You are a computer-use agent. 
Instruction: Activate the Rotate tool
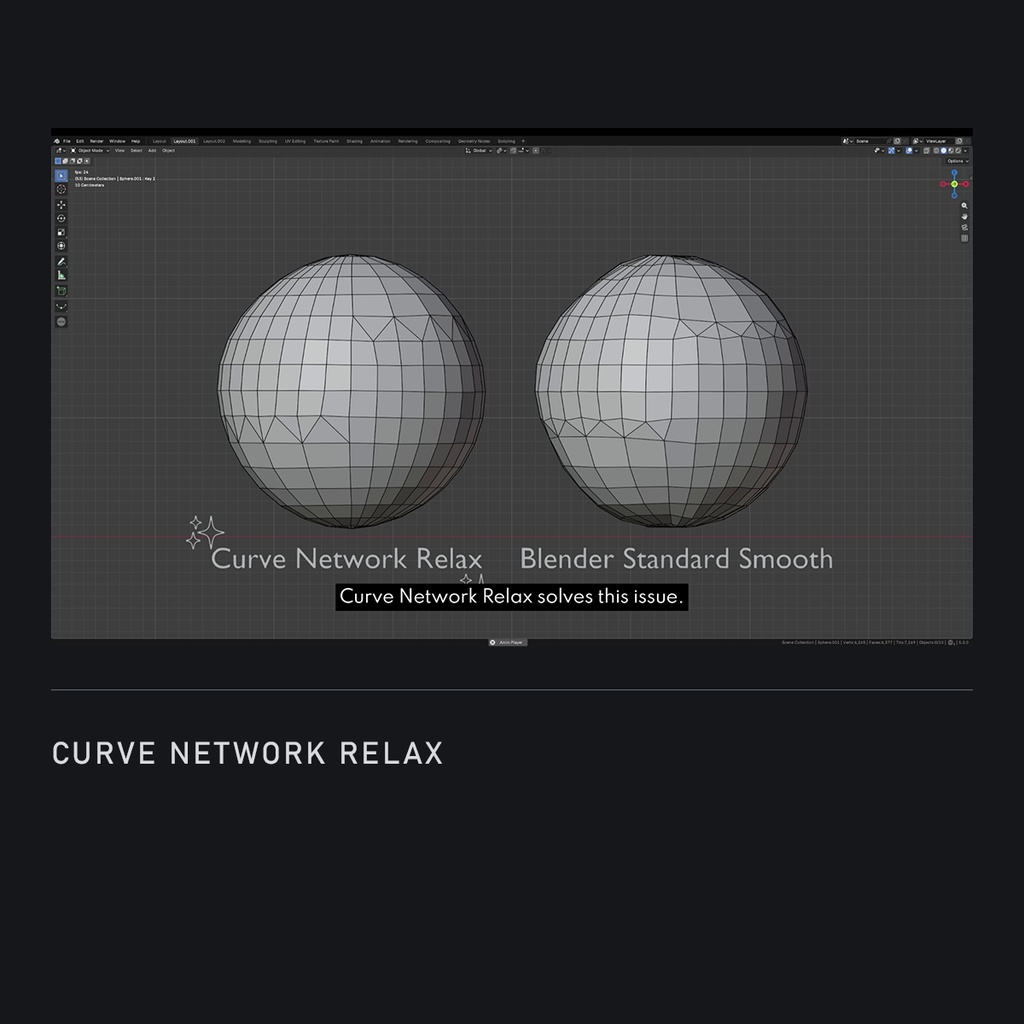point(61,219)
